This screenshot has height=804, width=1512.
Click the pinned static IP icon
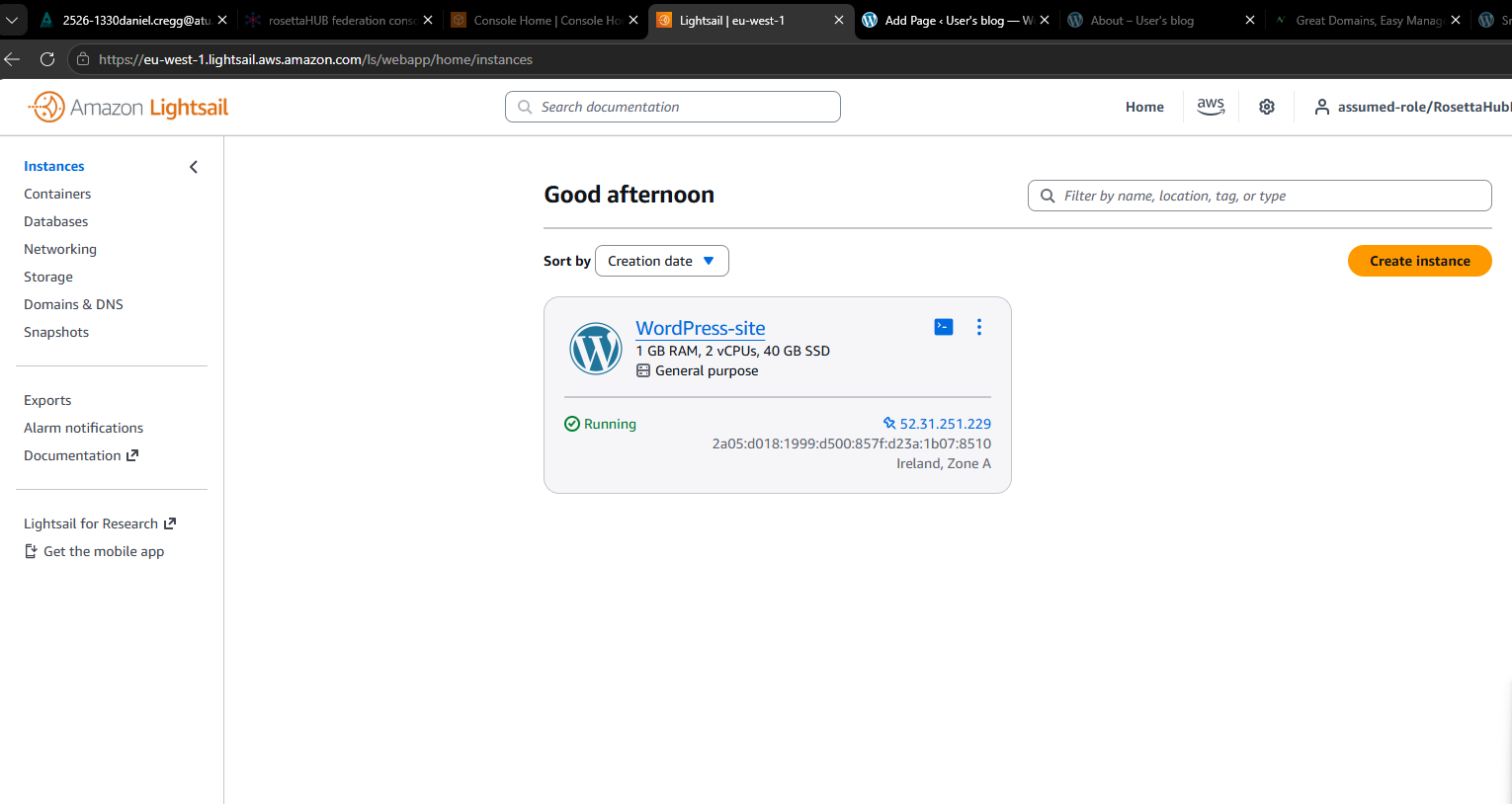(888, 424)
